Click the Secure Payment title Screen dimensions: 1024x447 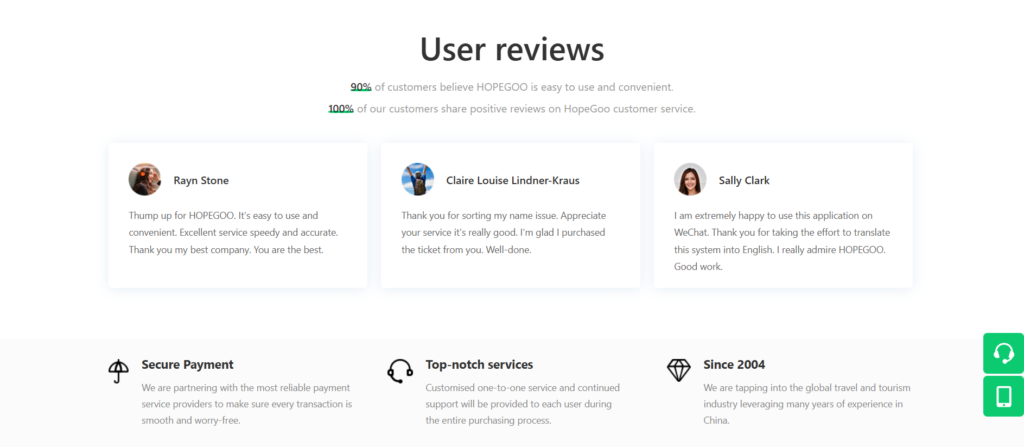[x=187, y=365]
